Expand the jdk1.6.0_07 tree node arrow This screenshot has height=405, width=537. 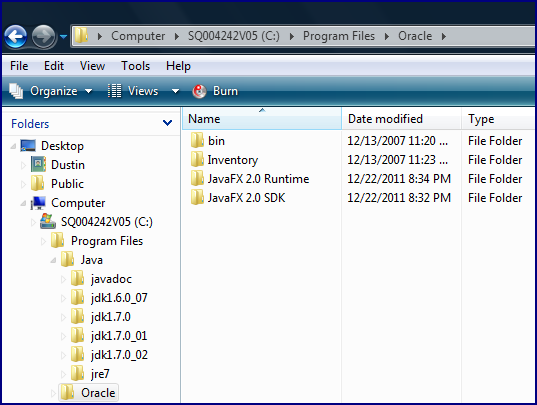63,298
